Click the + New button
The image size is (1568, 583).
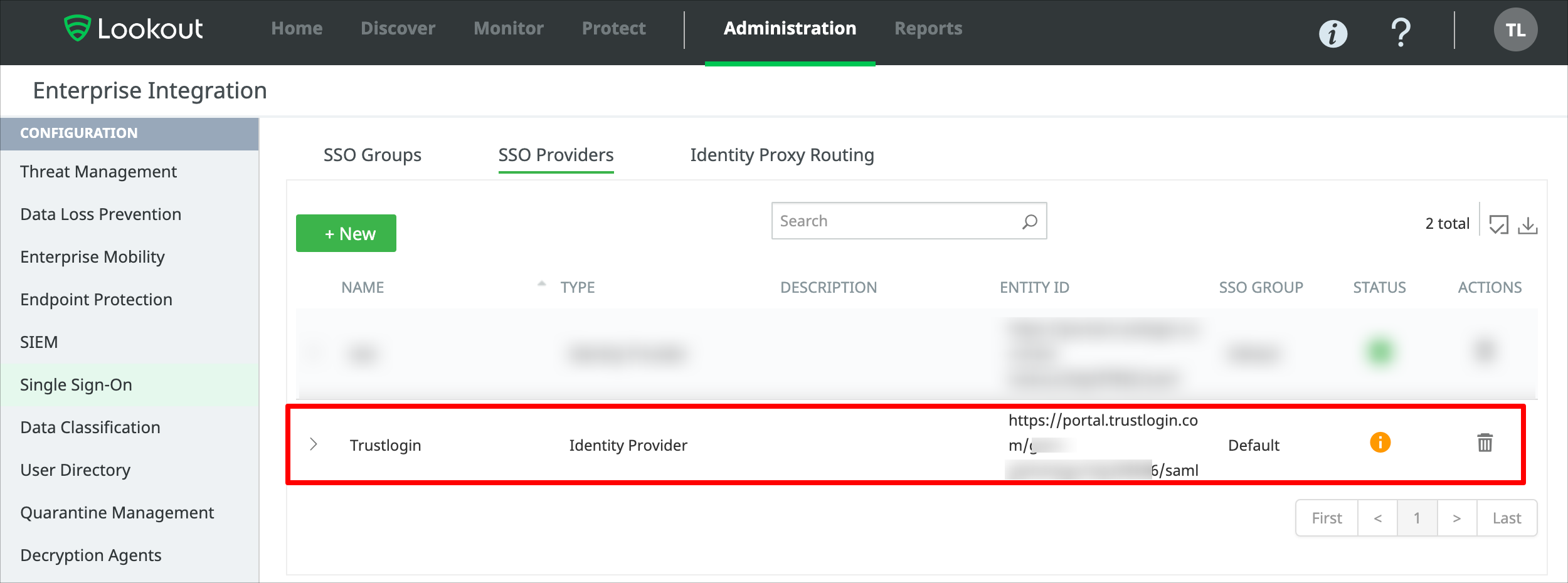point(346,233)
